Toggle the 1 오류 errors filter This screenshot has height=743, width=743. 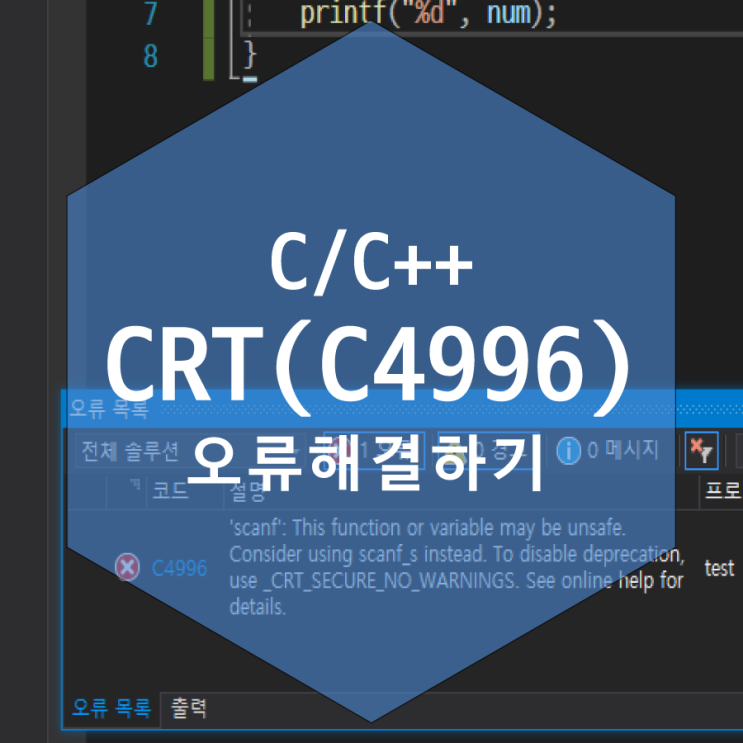point(373,450)
